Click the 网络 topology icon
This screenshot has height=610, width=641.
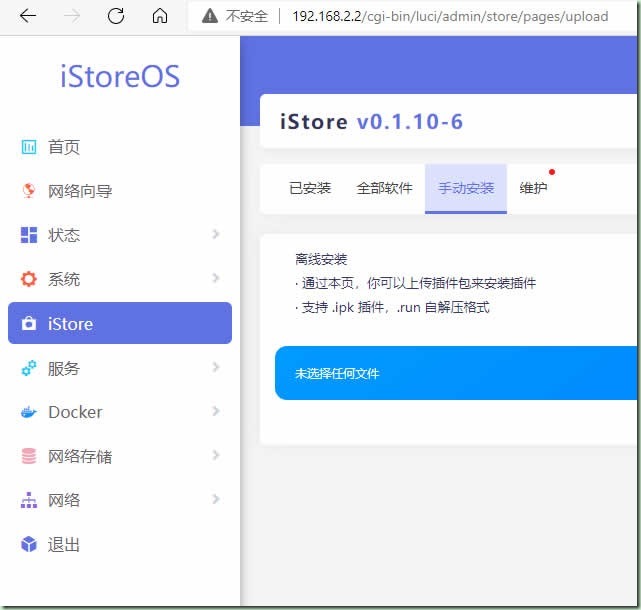pyautogui.click(x=29, y=500)
